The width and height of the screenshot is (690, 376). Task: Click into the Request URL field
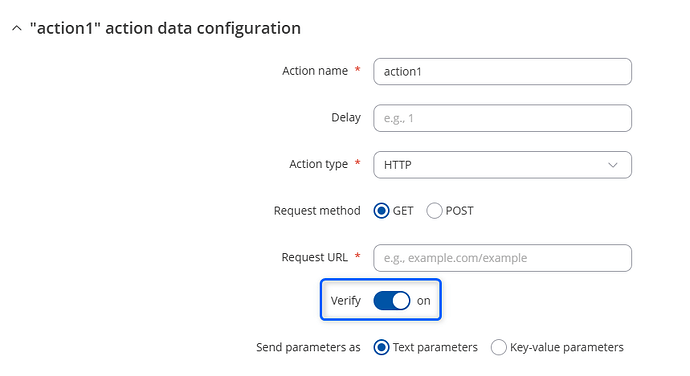(x=503, y=258)
